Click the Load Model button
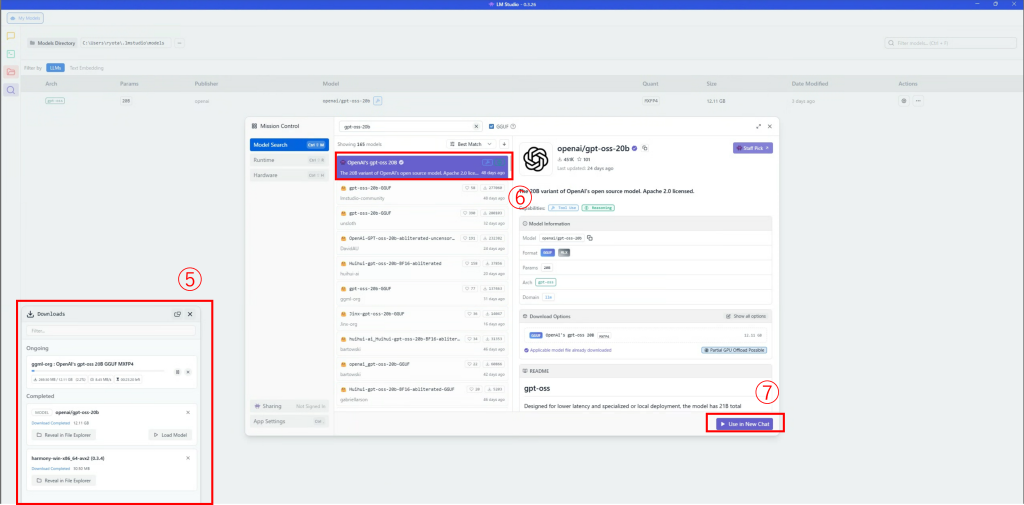Screen dimensions: 1024x505 170,435
